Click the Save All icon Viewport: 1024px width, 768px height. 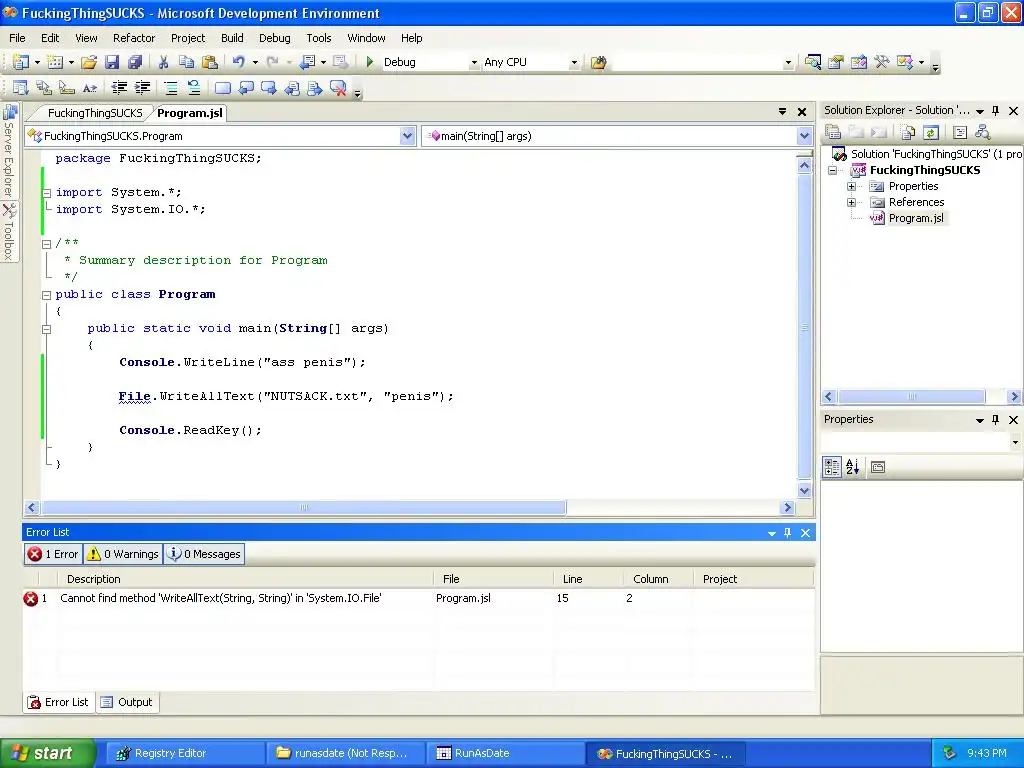pos(135,62)
